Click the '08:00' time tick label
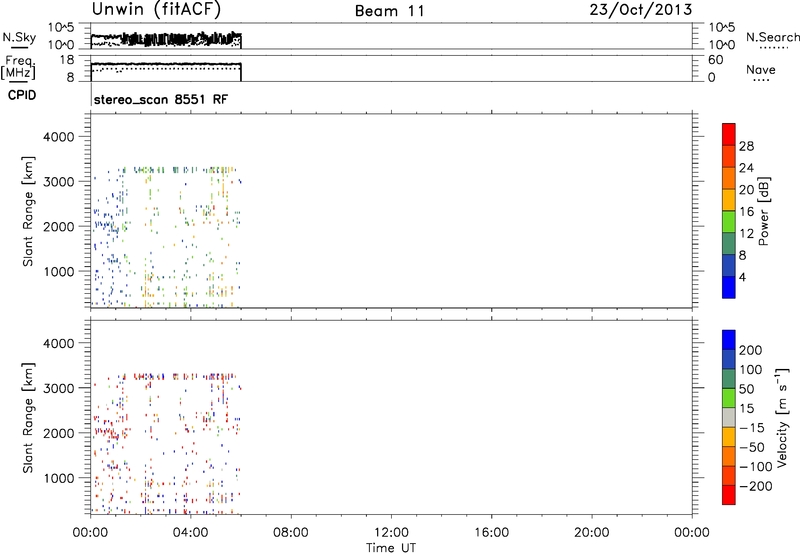800x554 pixels. tap(291, 533)
